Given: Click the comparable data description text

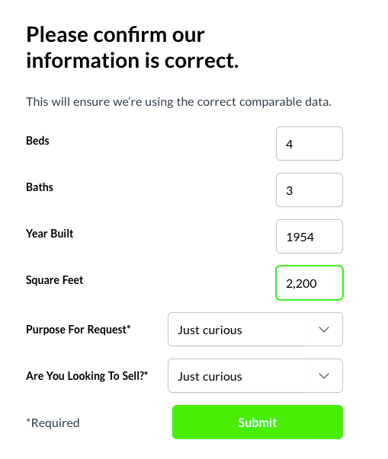Looking at the screenshot, I should [x=179, y=102].
